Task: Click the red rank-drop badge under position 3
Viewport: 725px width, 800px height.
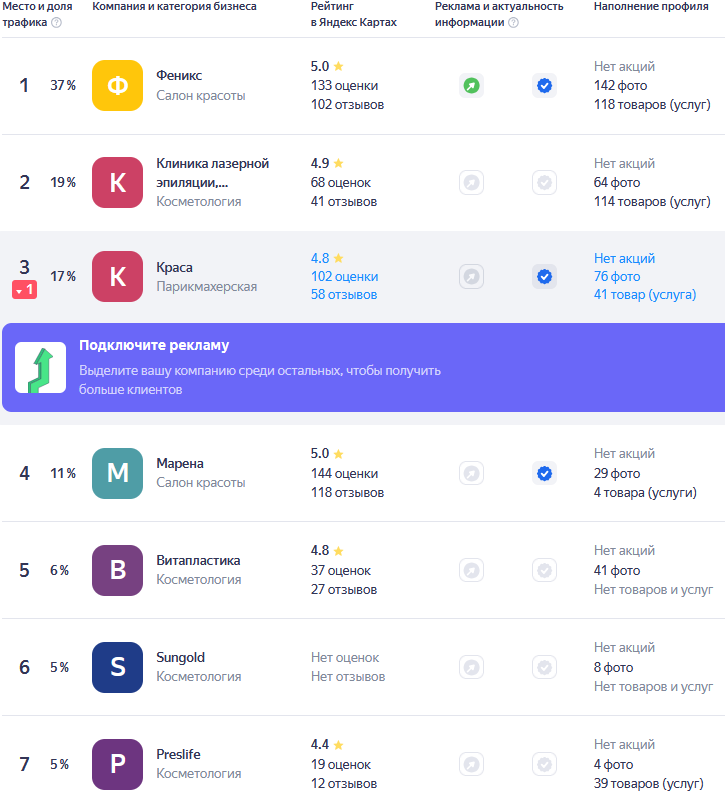Action: point(24,290)
